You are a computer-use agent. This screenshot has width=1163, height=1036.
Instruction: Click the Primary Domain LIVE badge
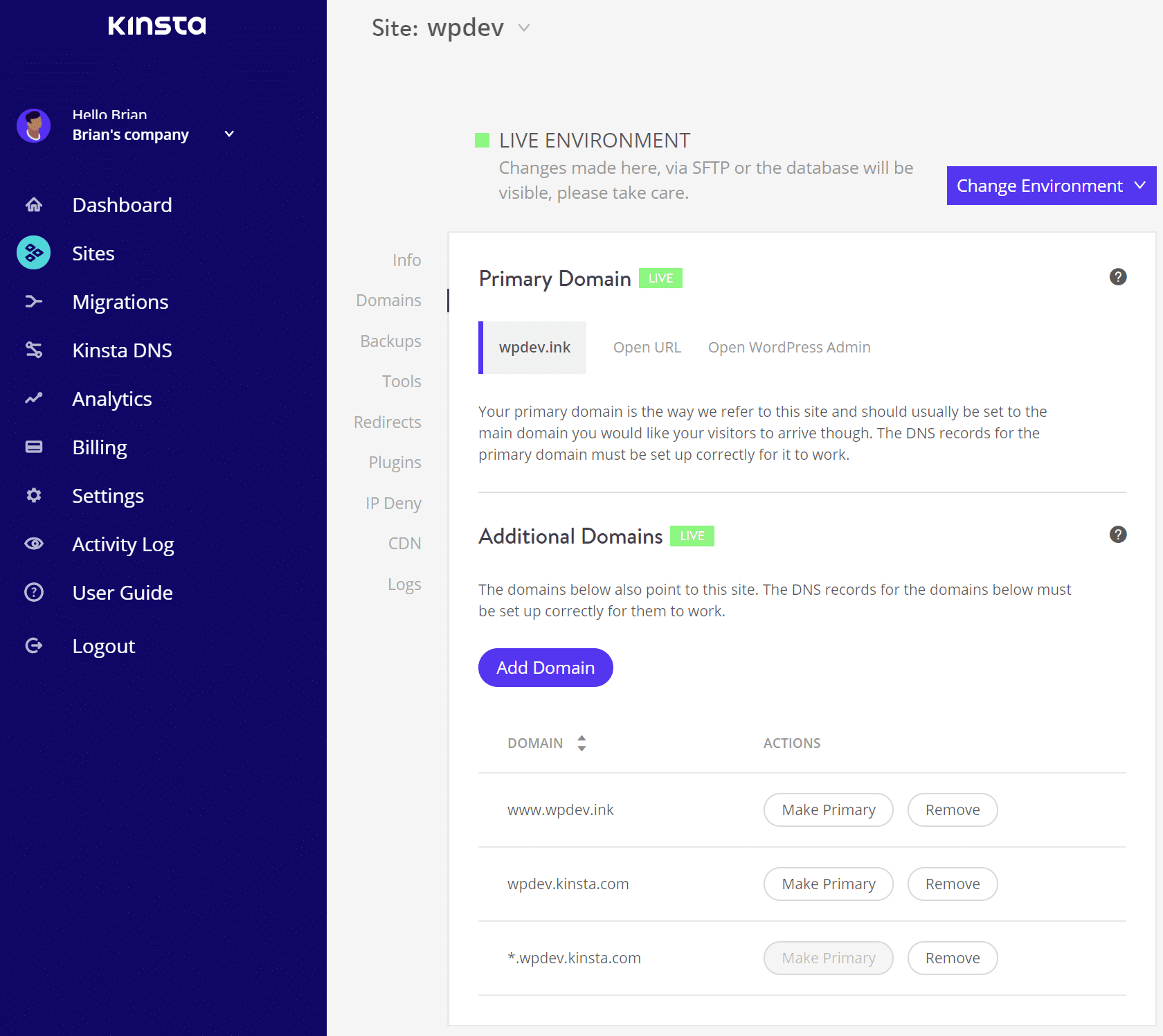tap(660, 278)
